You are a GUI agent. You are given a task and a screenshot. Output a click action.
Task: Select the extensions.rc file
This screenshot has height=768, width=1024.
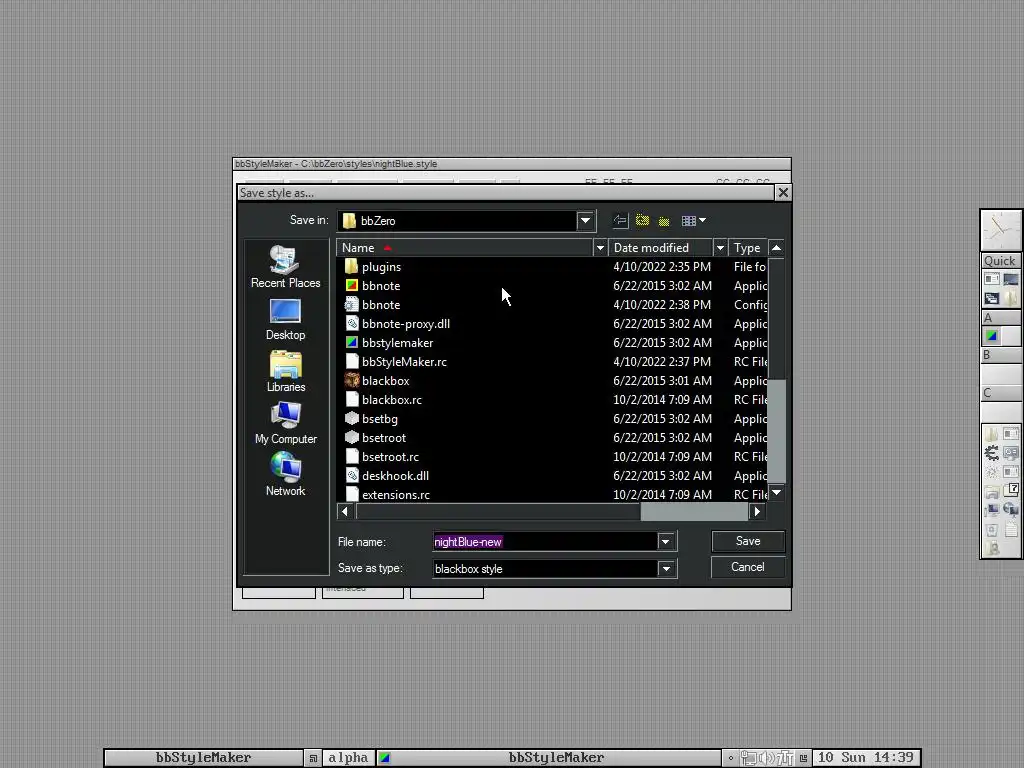[x=396, y=494]
